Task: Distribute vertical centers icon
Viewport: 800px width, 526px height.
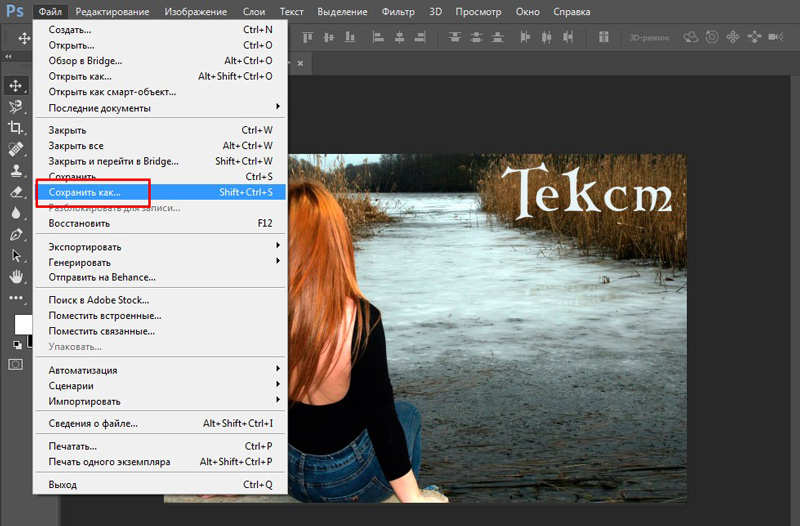Action: point(476,37)
